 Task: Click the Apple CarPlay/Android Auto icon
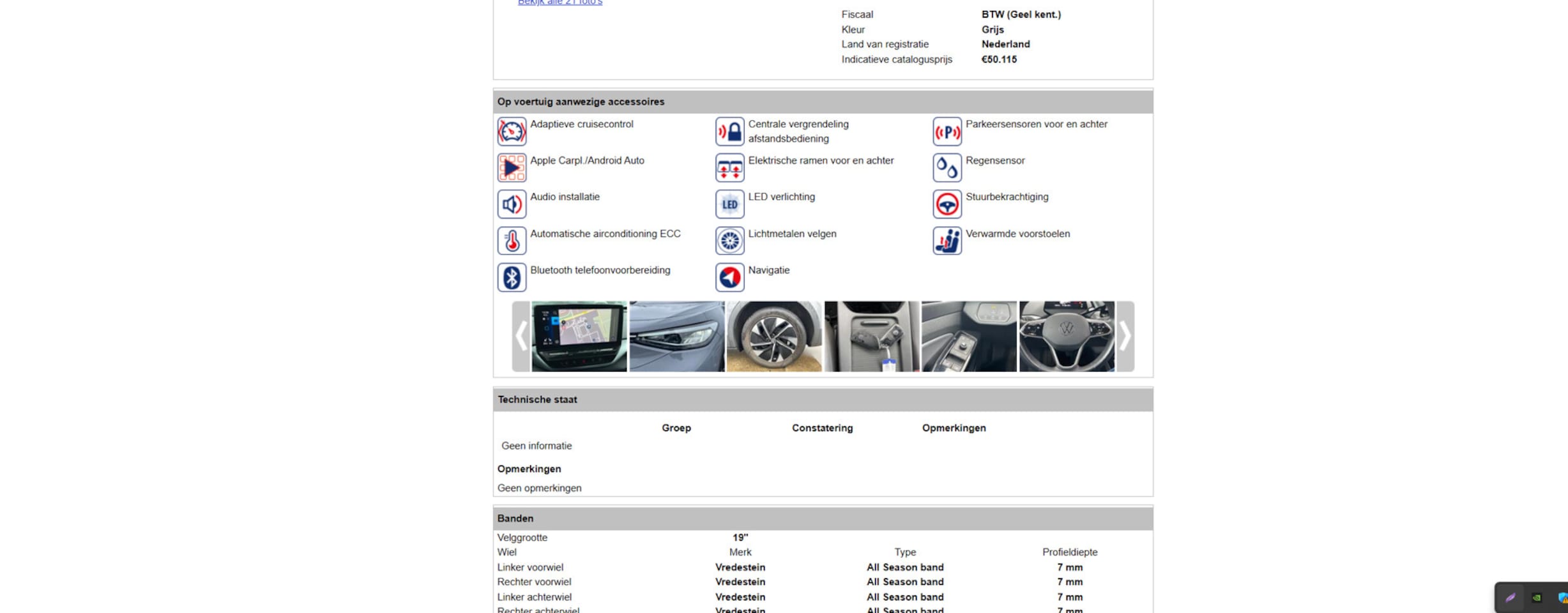512,168
